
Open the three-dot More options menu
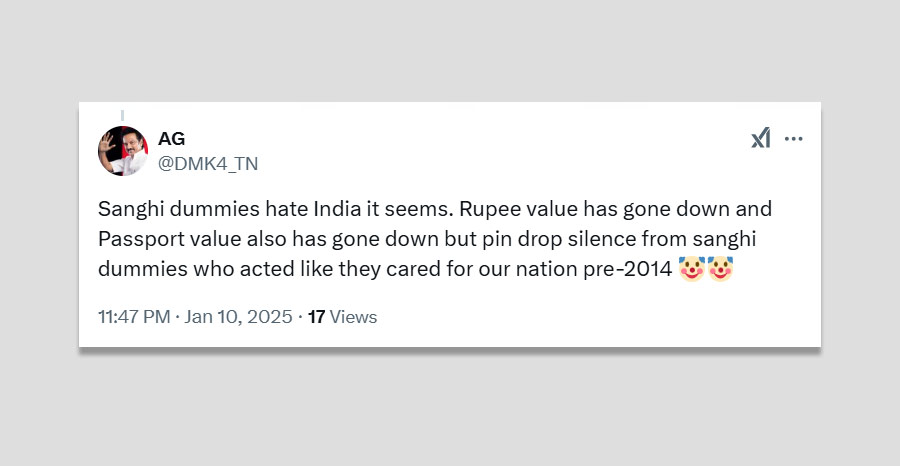(794, 139)
